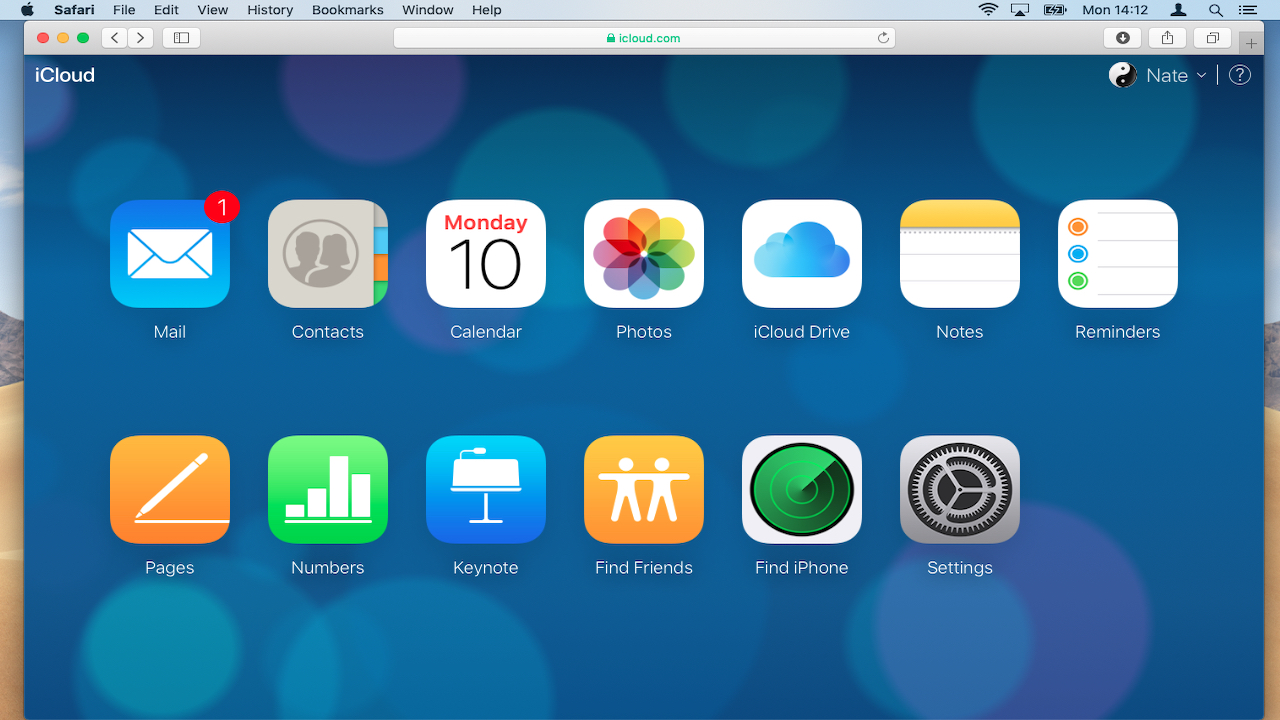Viewport: 1280px width, 720px height.
Task: Open the Help menu
Action: tap(487, 10)
